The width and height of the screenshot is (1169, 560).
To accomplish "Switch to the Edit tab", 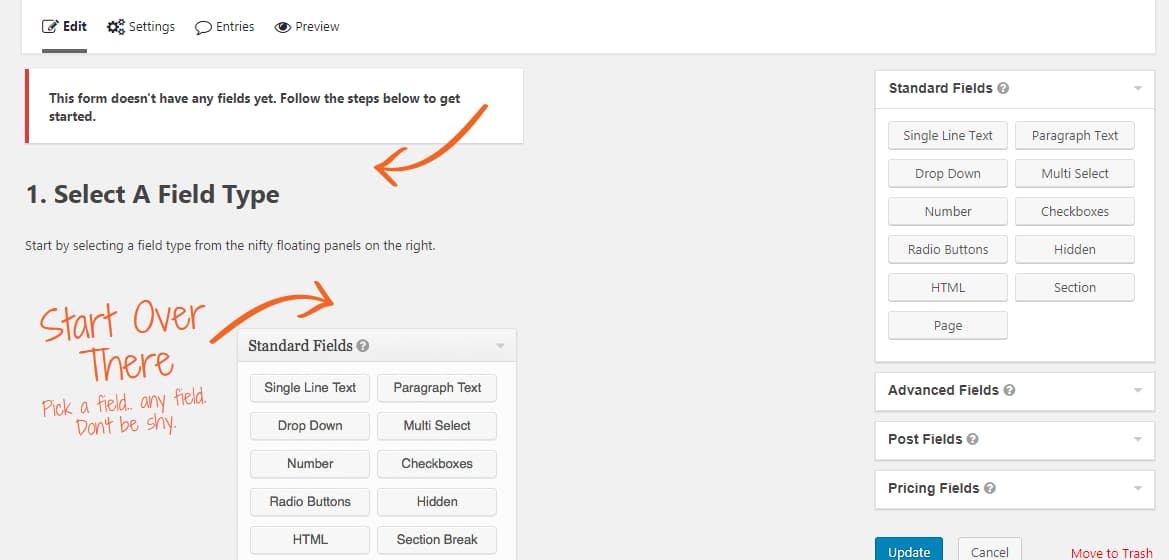I will (64, 27).
